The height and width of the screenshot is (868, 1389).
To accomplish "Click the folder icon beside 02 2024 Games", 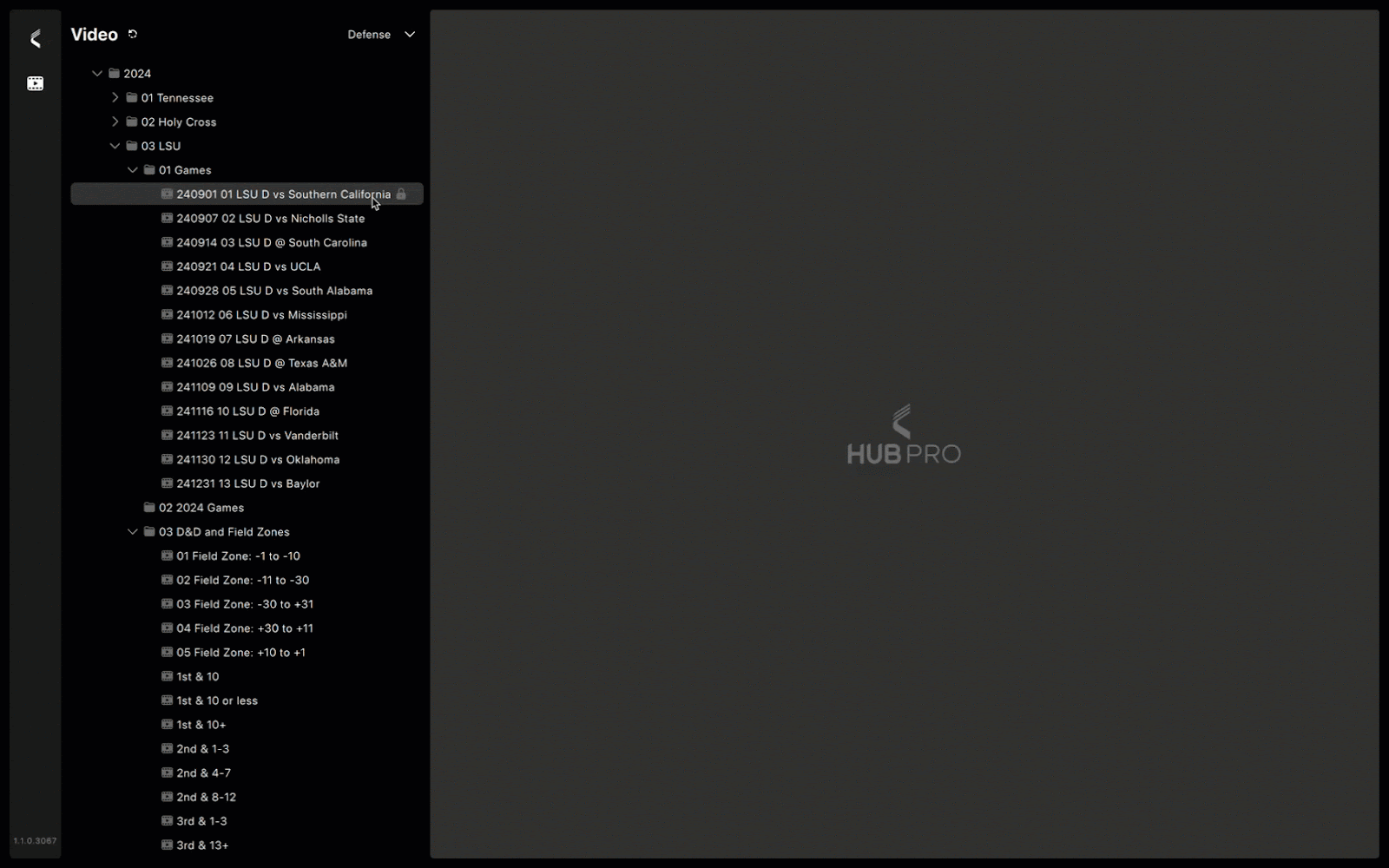I will (148, 507).
